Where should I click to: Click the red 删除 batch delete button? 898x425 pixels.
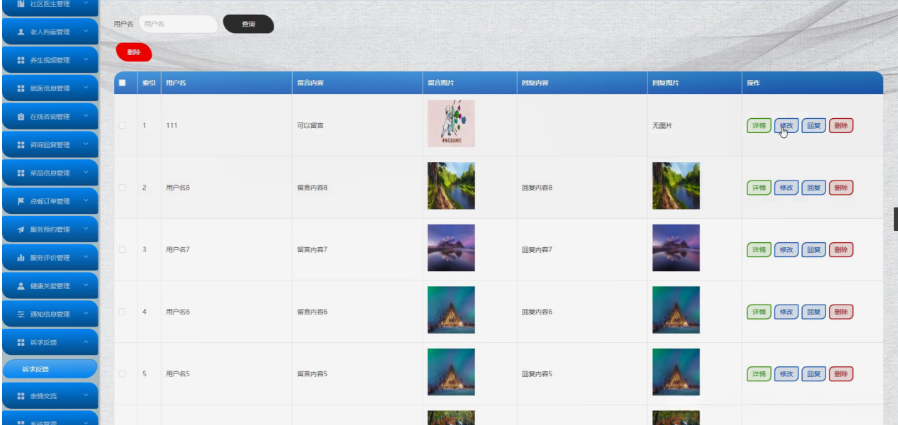click(x=133, y=52)
